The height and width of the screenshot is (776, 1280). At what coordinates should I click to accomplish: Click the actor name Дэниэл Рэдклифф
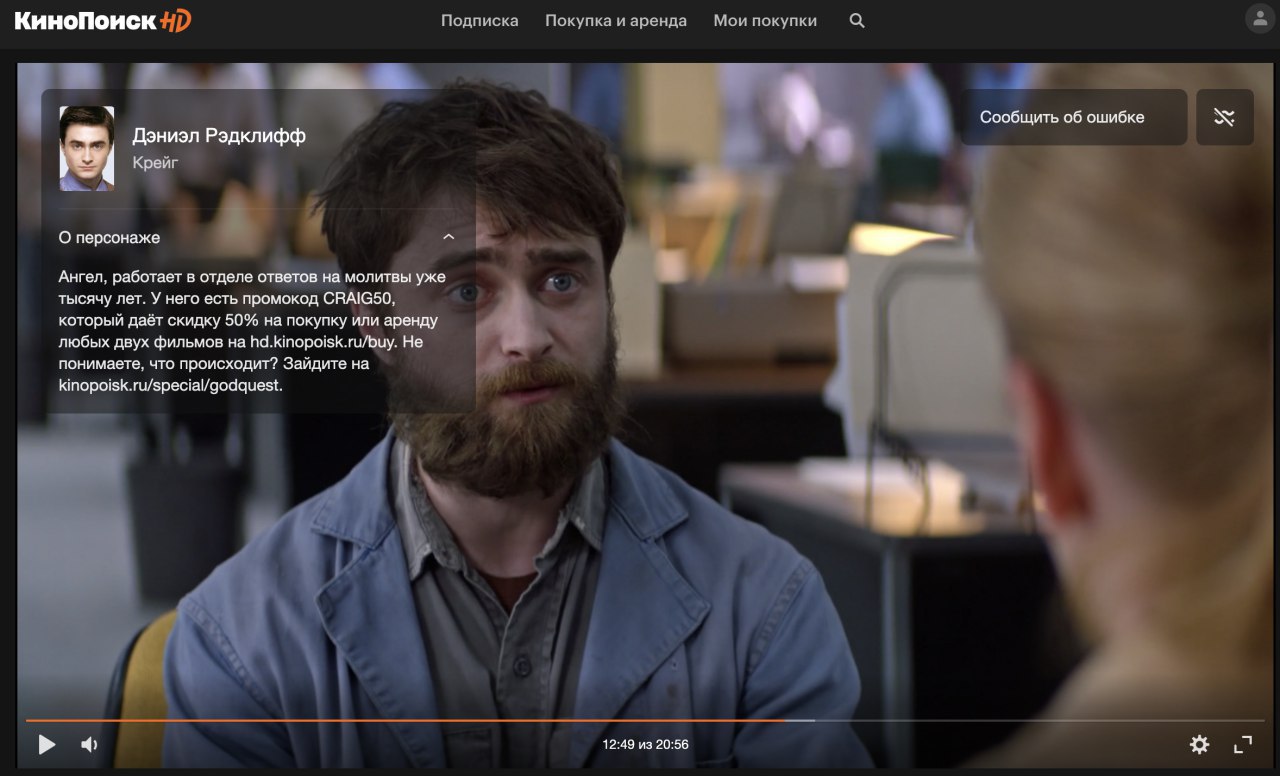pos(219,136)
